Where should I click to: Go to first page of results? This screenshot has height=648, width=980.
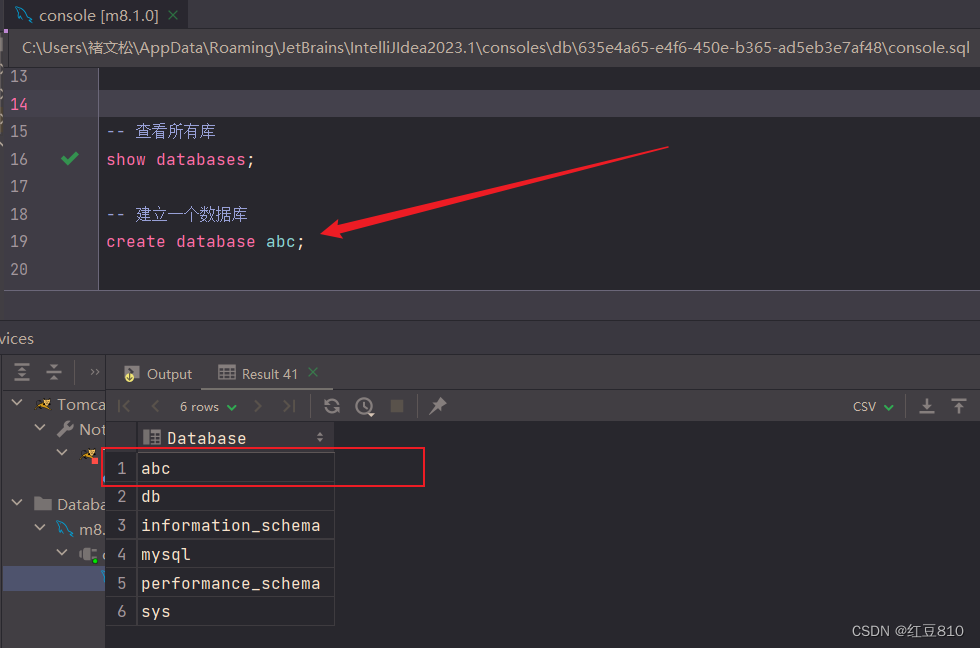122,406
